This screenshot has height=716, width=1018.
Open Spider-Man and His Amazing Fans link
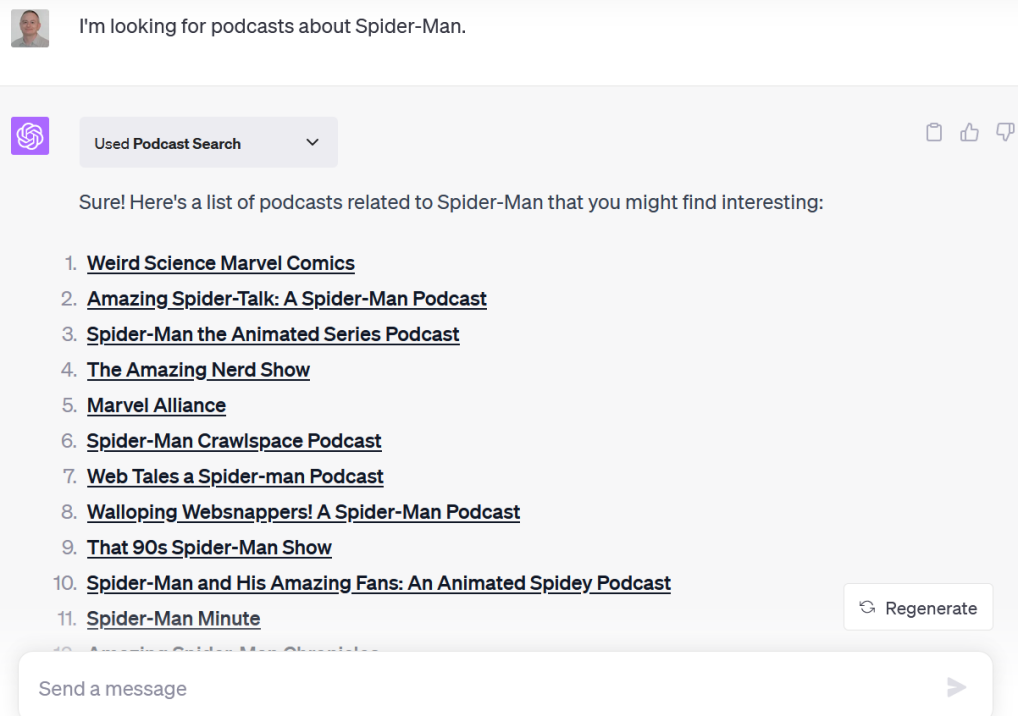click(x=378, y=583)
